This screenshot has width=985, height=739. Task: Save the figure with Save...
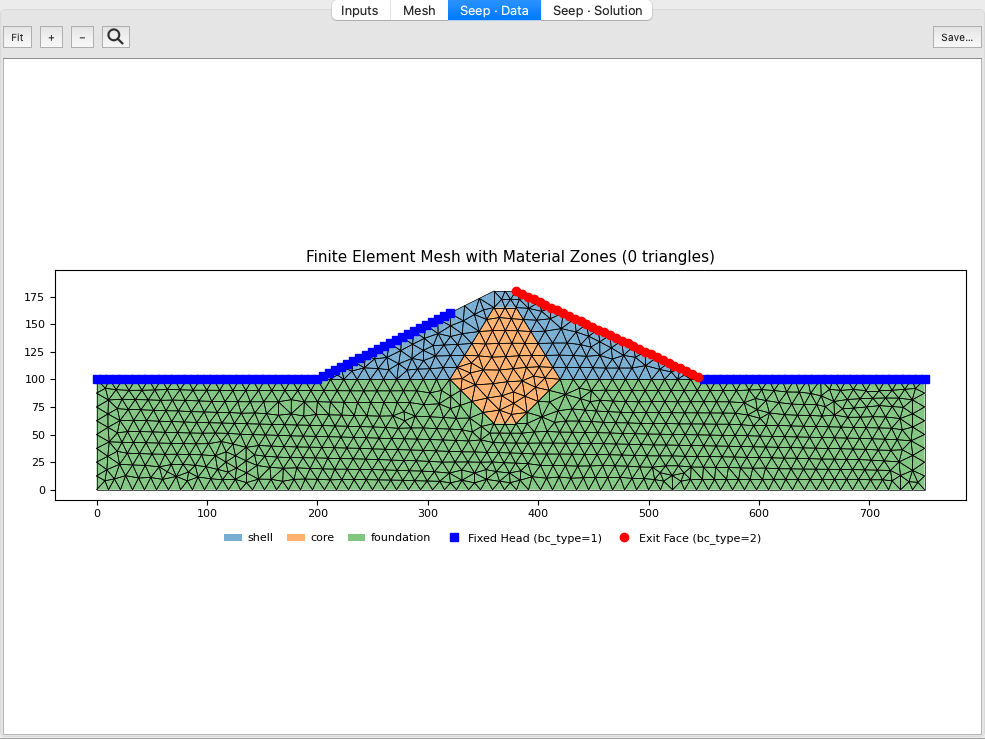tap(957, 37)
